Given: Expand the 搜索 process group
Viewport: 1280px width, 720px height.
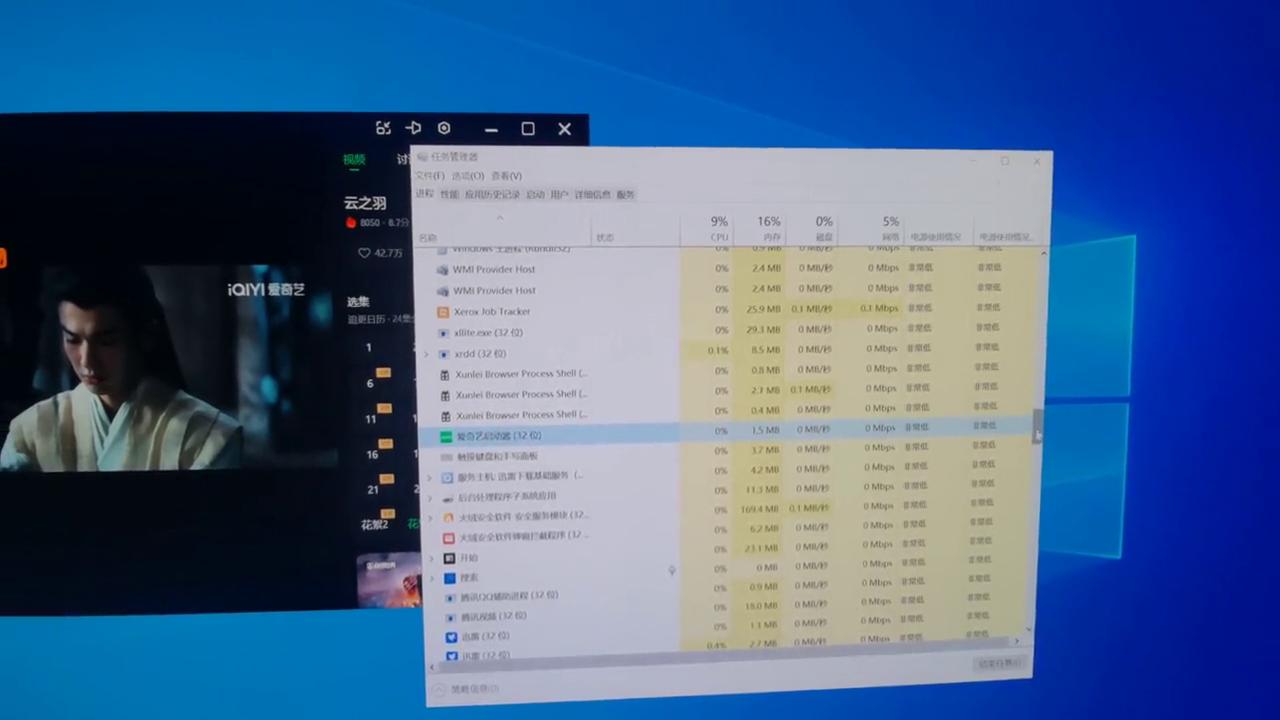Looking at the screenshot, I should tap(432, 578).
